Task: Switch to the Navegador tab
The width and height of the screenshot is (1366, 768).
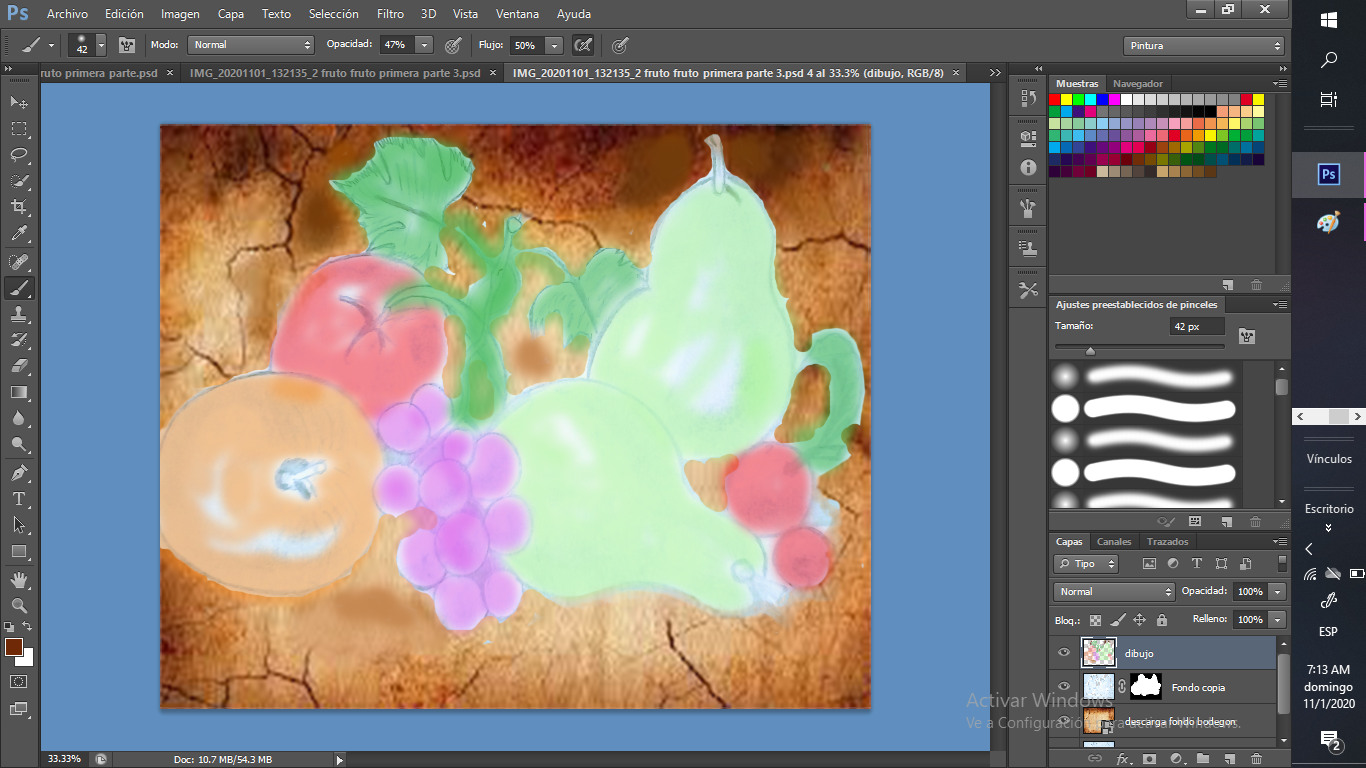Action: click(1138, 83)
